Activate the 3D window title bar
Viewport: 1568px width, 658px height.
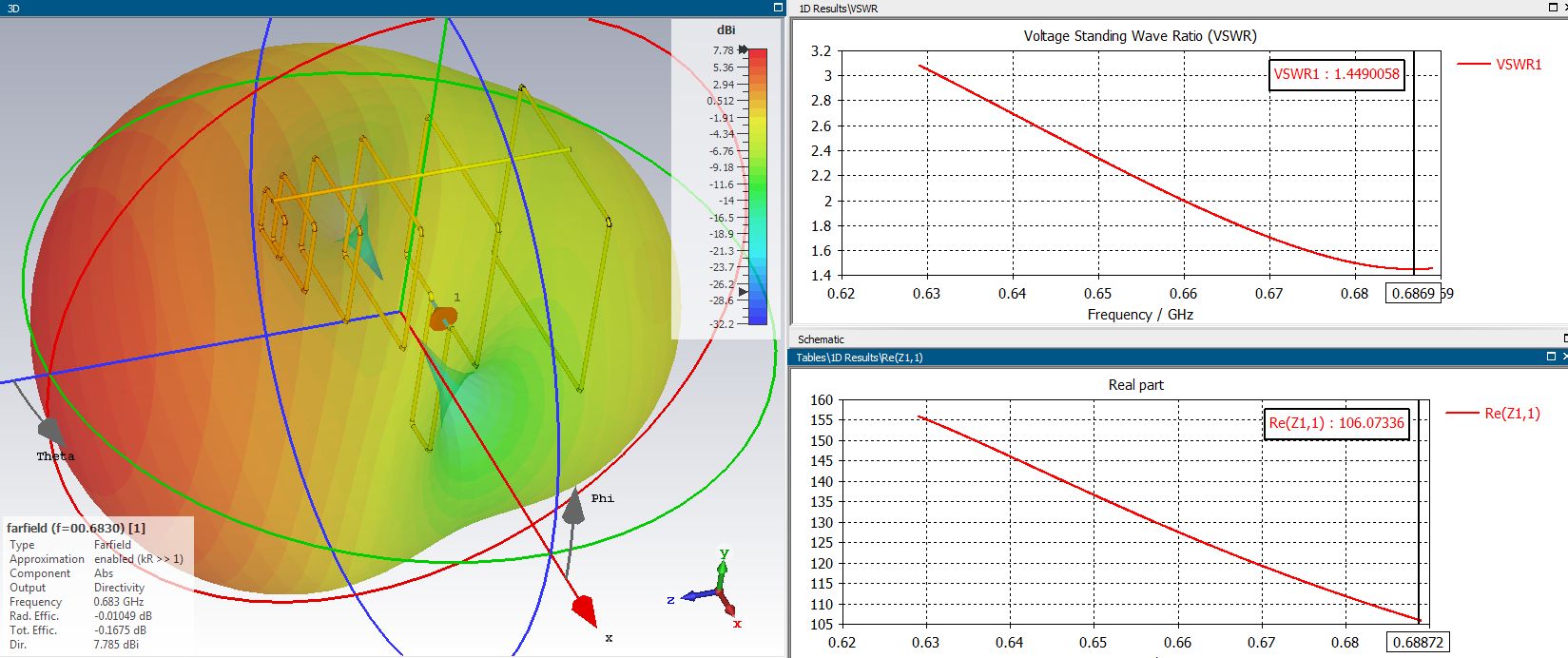[394, 8]
